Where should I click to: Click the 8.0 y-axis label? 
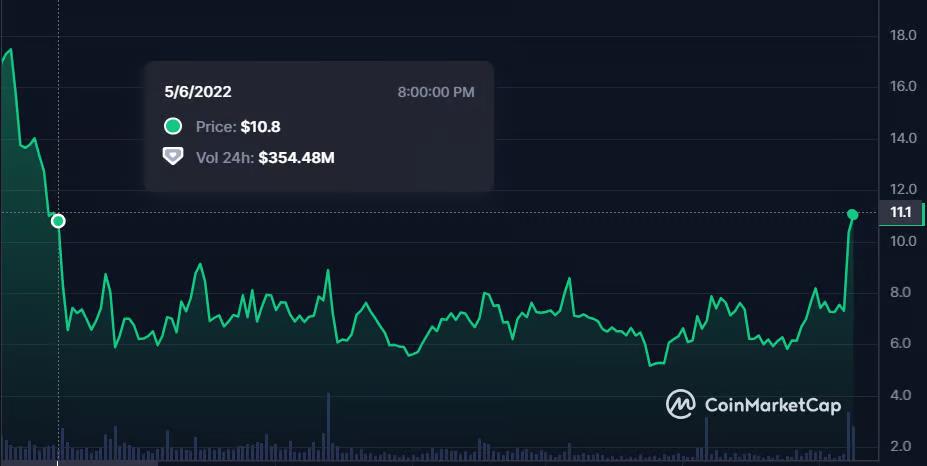pyautogui.click(x=903, y=293)
